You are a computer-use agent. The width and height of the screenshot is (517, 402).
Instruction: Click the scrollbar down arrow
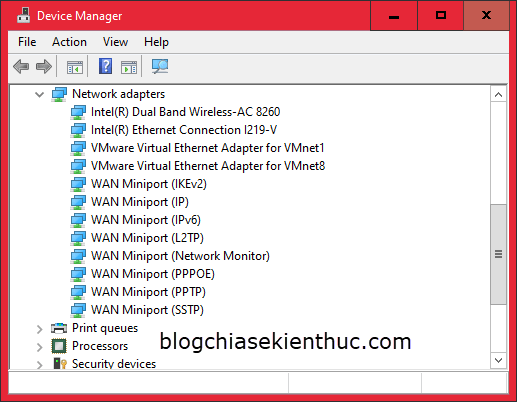click(x=498, y=360)
